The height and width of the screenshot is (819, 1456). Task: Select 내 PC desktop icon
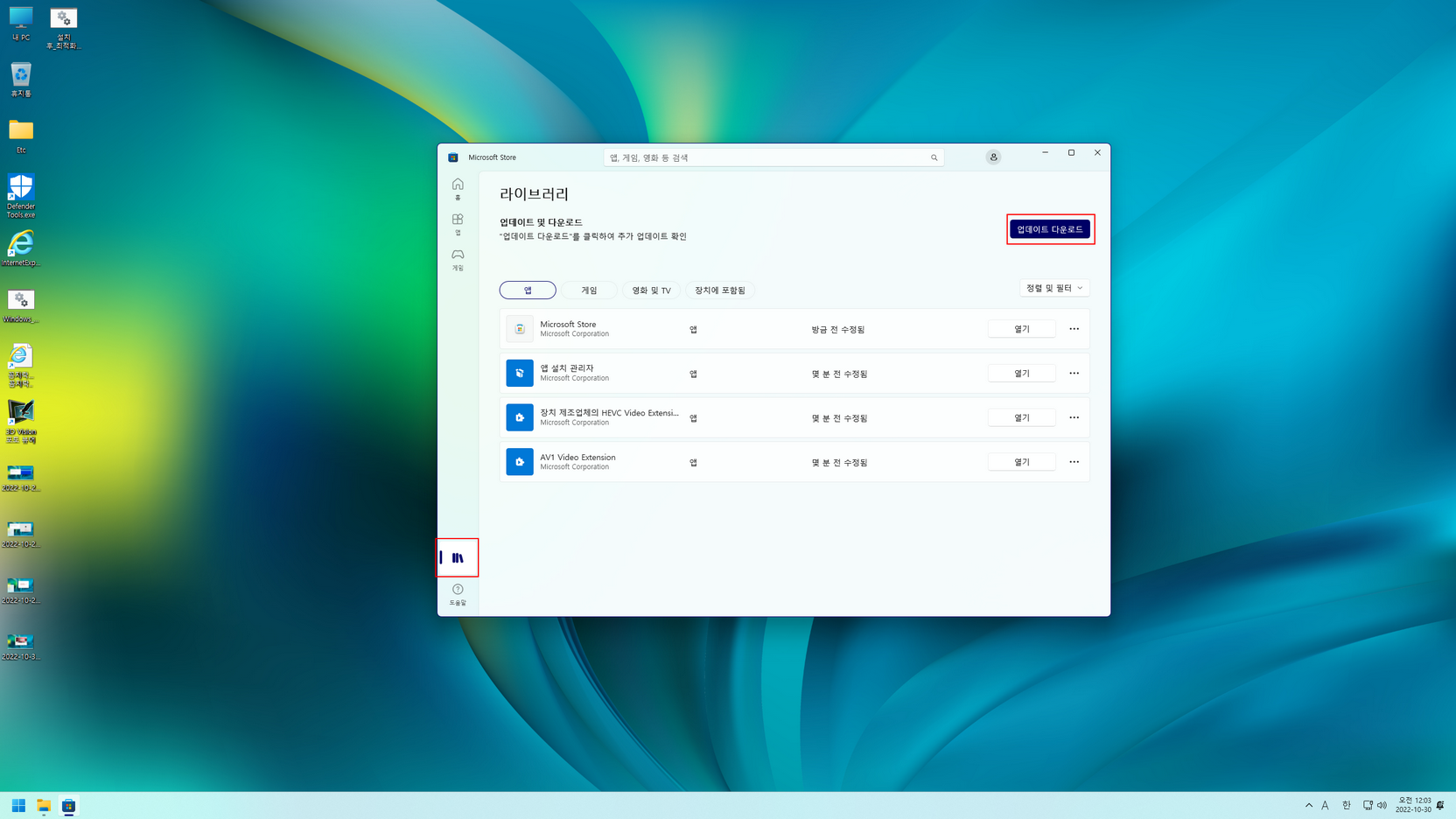pos(21,24)
